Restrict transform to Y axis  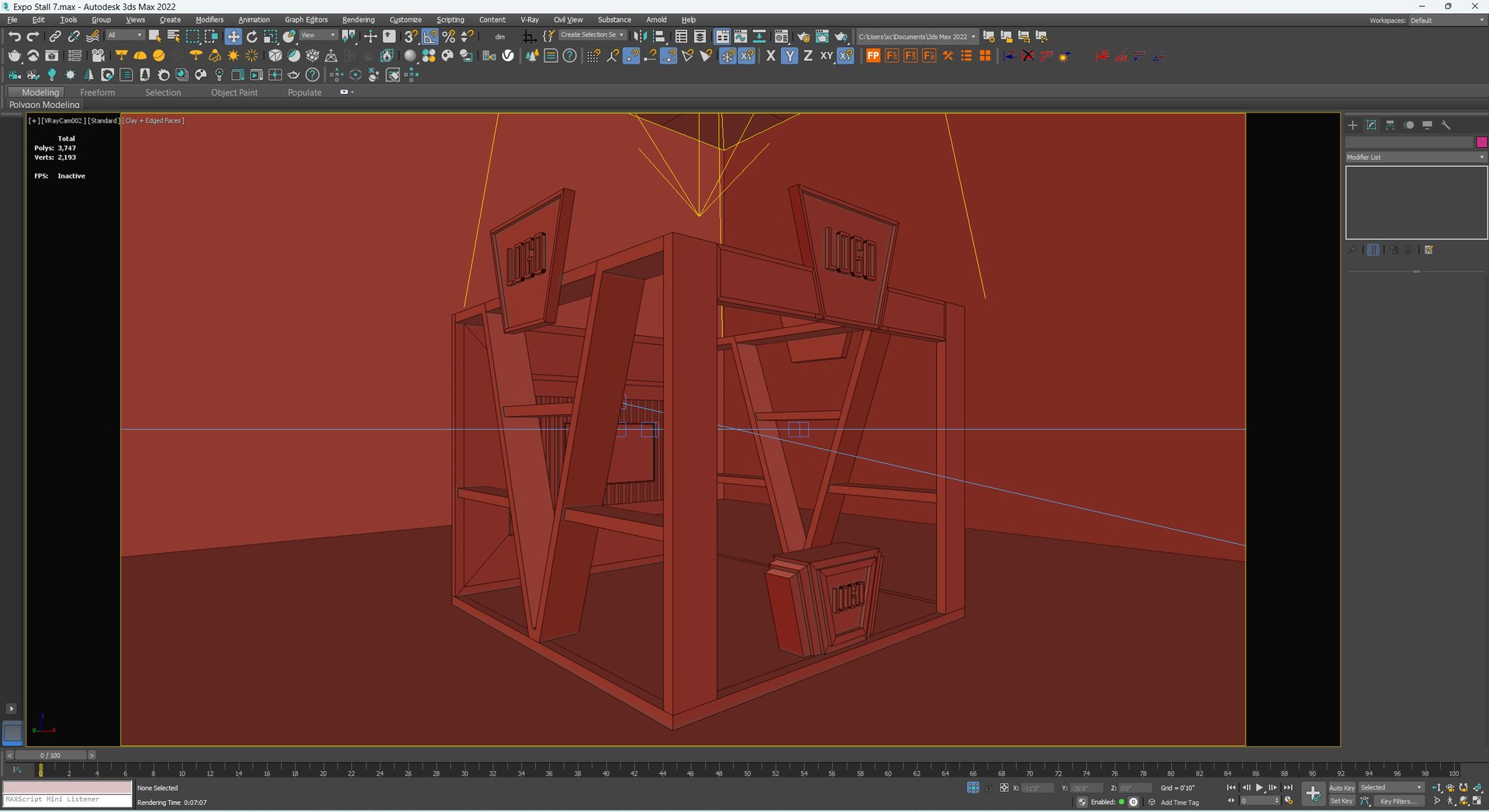[x=789, y=56]
